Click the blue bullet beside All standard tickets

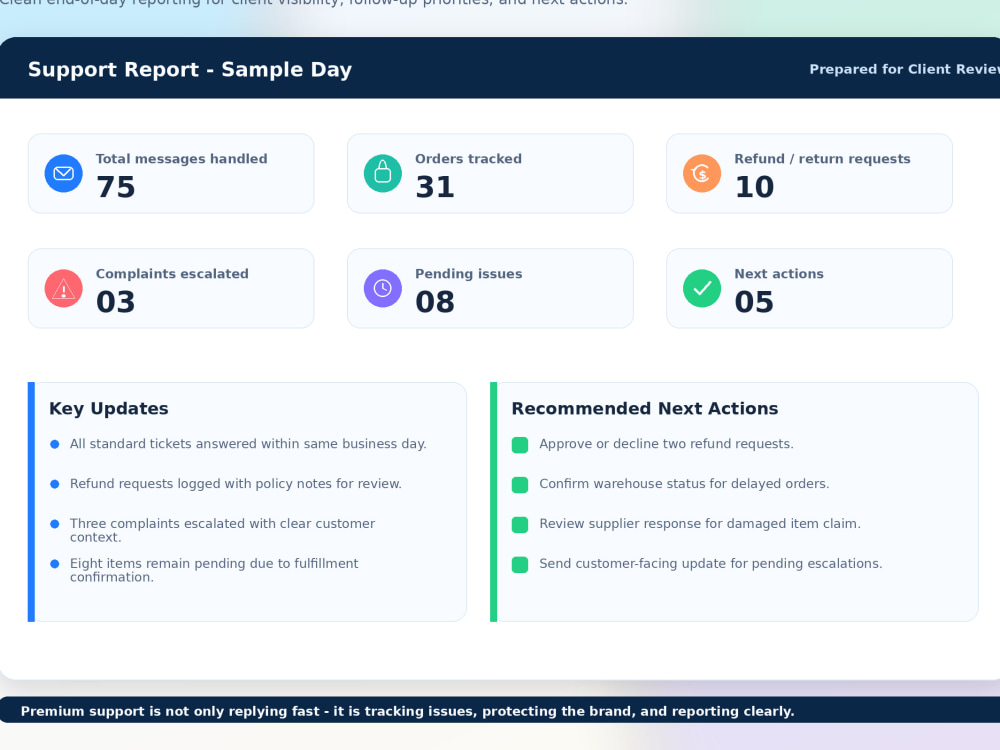55,445
